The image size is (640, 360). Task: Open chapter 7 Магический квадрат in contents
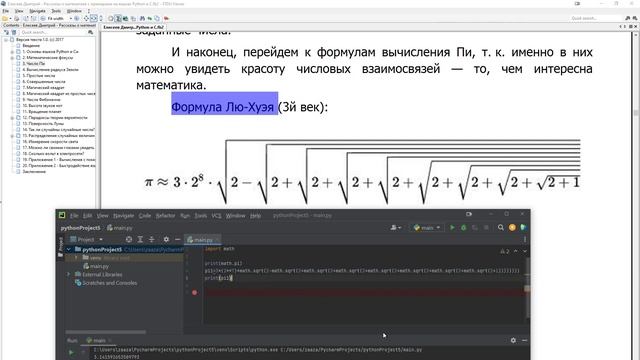click(x=43, y=88)
